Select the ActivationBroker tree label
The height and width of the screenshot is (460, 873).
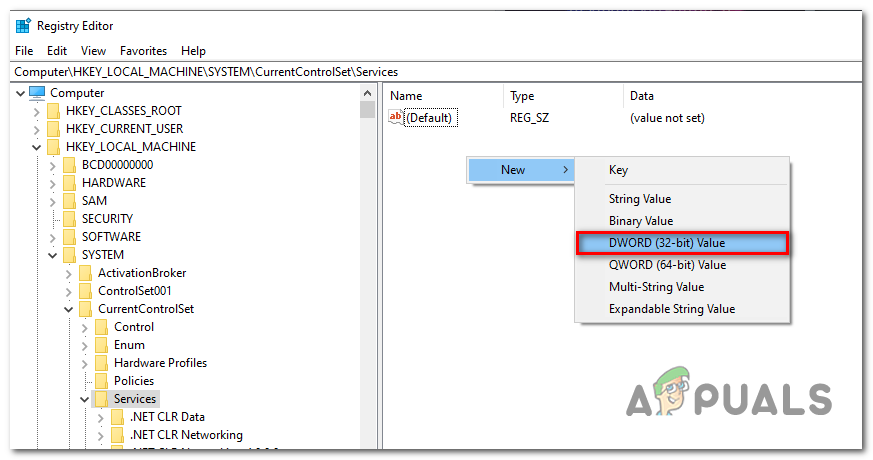point(142,273)
